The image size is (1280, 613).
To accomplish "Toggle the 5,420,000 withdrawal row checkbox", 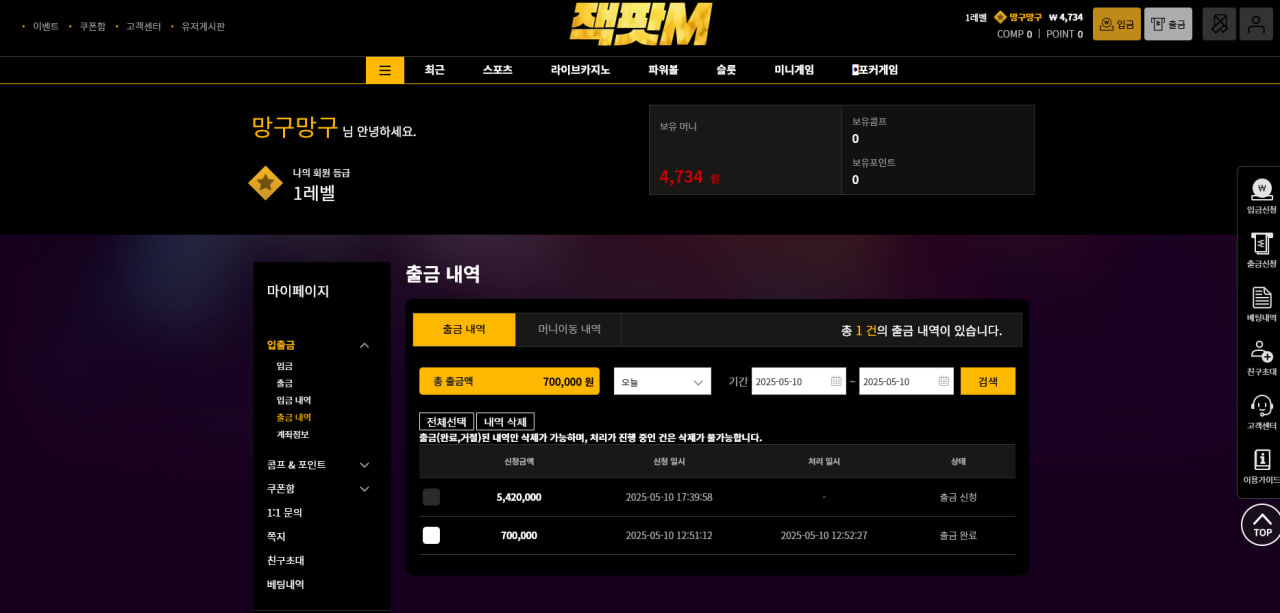I will 431,497.
